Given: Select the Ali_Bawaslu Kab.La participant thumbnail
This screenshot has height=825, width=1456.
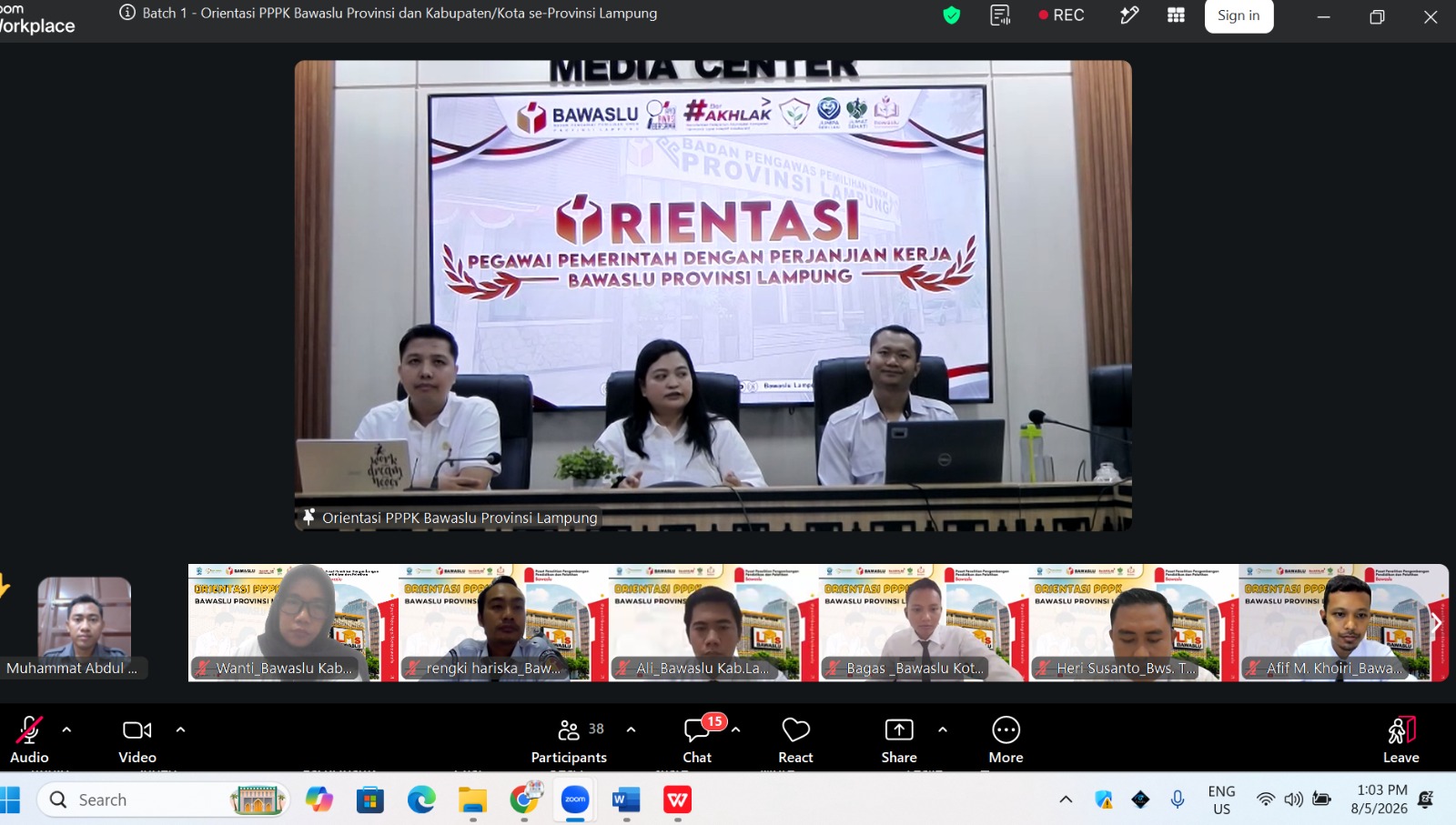Looking at the screenshot, I should click(x=713, y=623).
